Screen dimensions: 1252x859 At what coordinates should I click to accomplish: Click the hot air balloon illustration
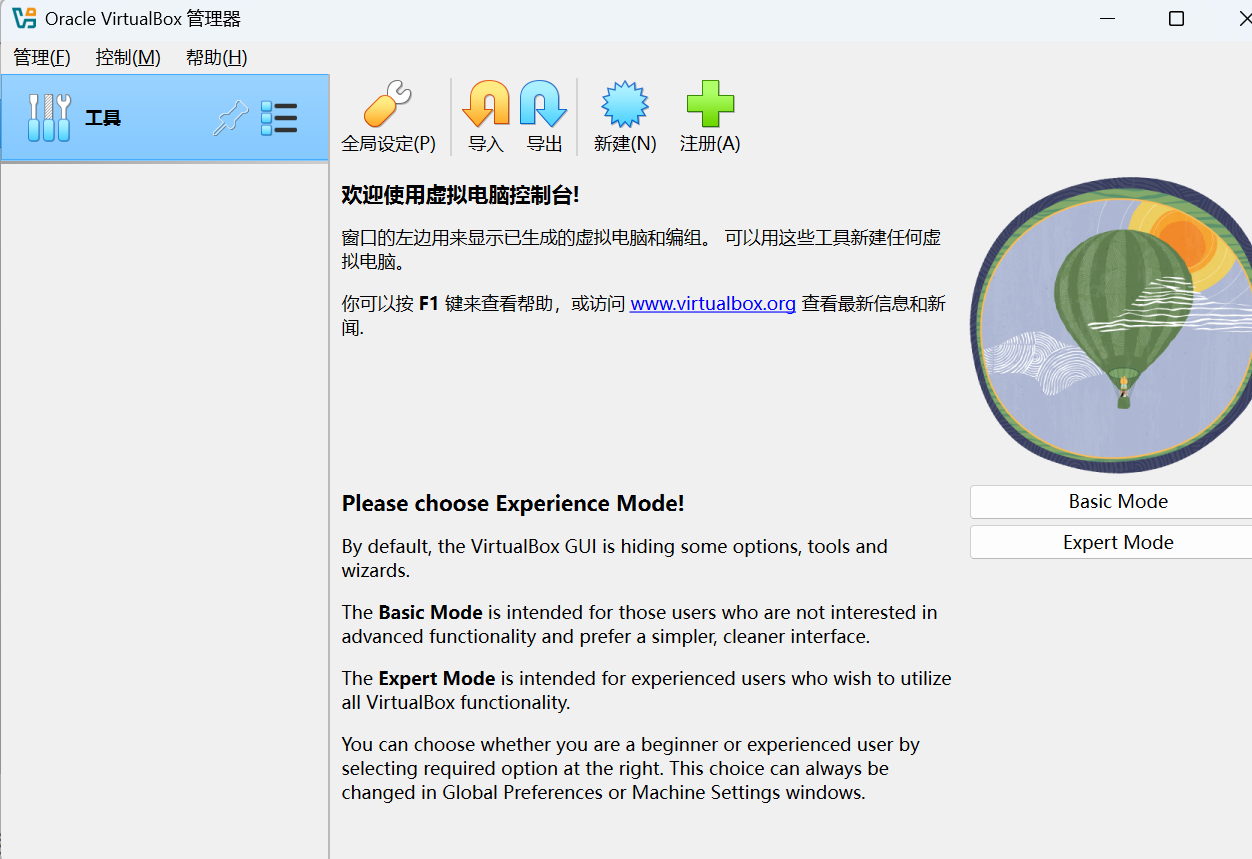click(1111, 325)
